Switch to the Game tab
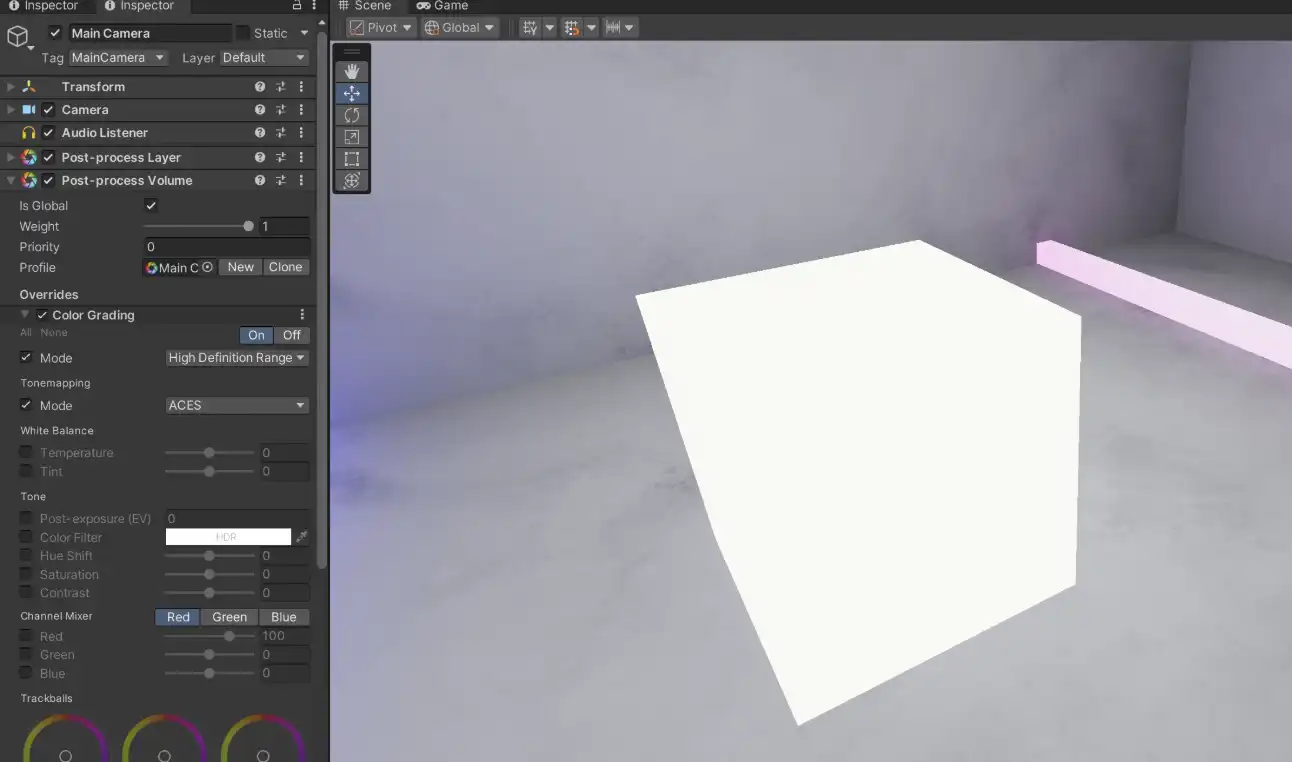The height and width of the screenshot is (762, 1292). tap(442, 6)
